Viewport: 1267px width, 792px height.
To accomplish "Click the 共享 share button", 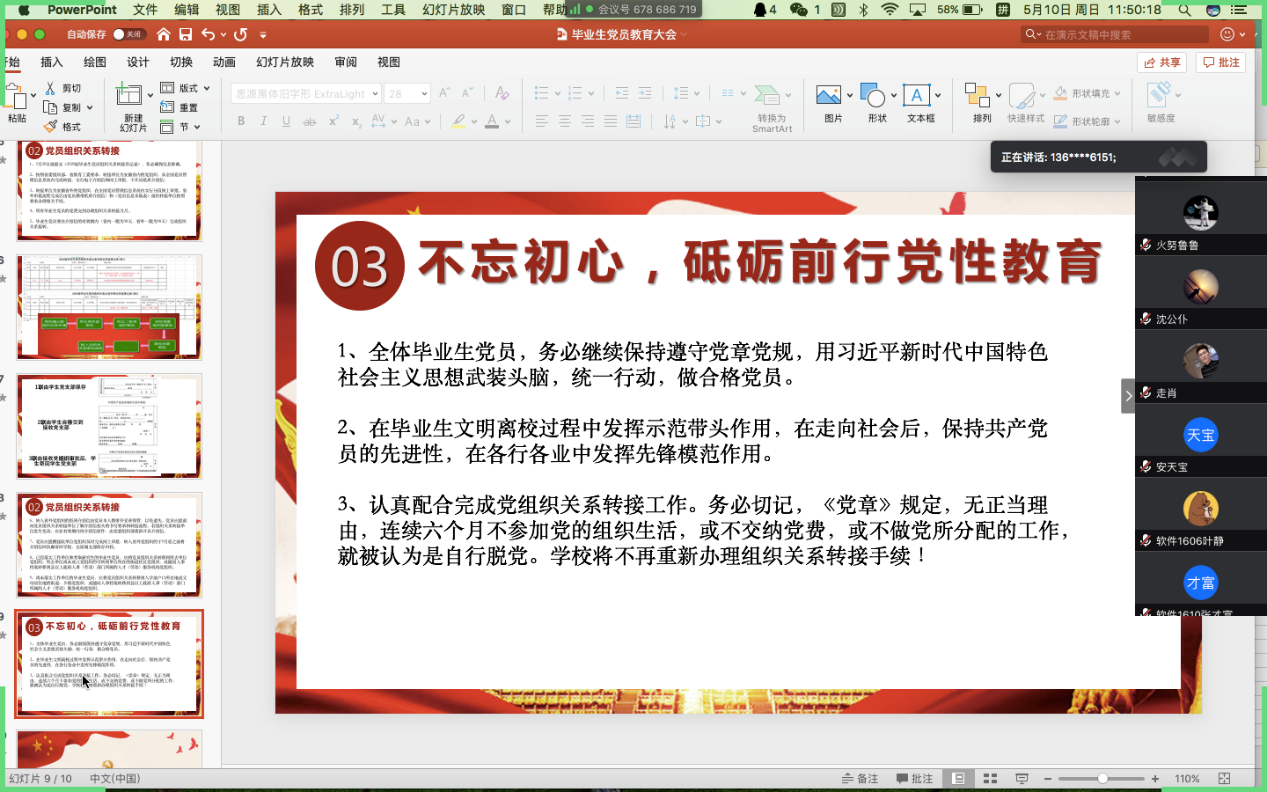I will coord(1160,61).
